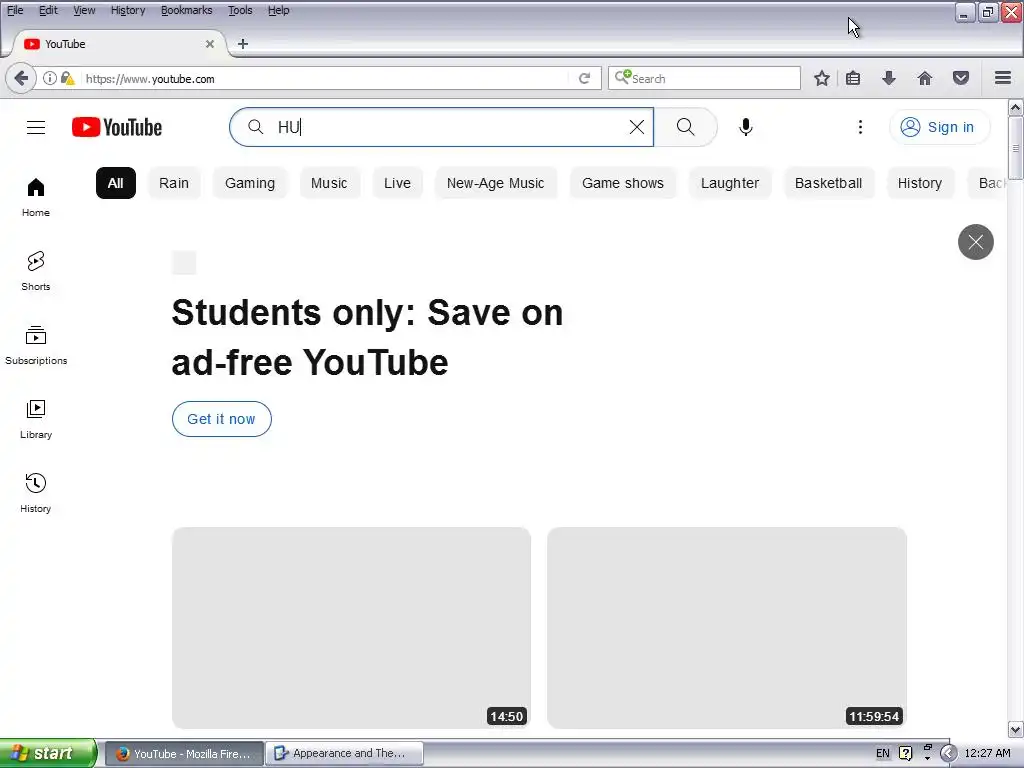Click the Pocket icon
1024x768 pixels.
click(961, 78)
